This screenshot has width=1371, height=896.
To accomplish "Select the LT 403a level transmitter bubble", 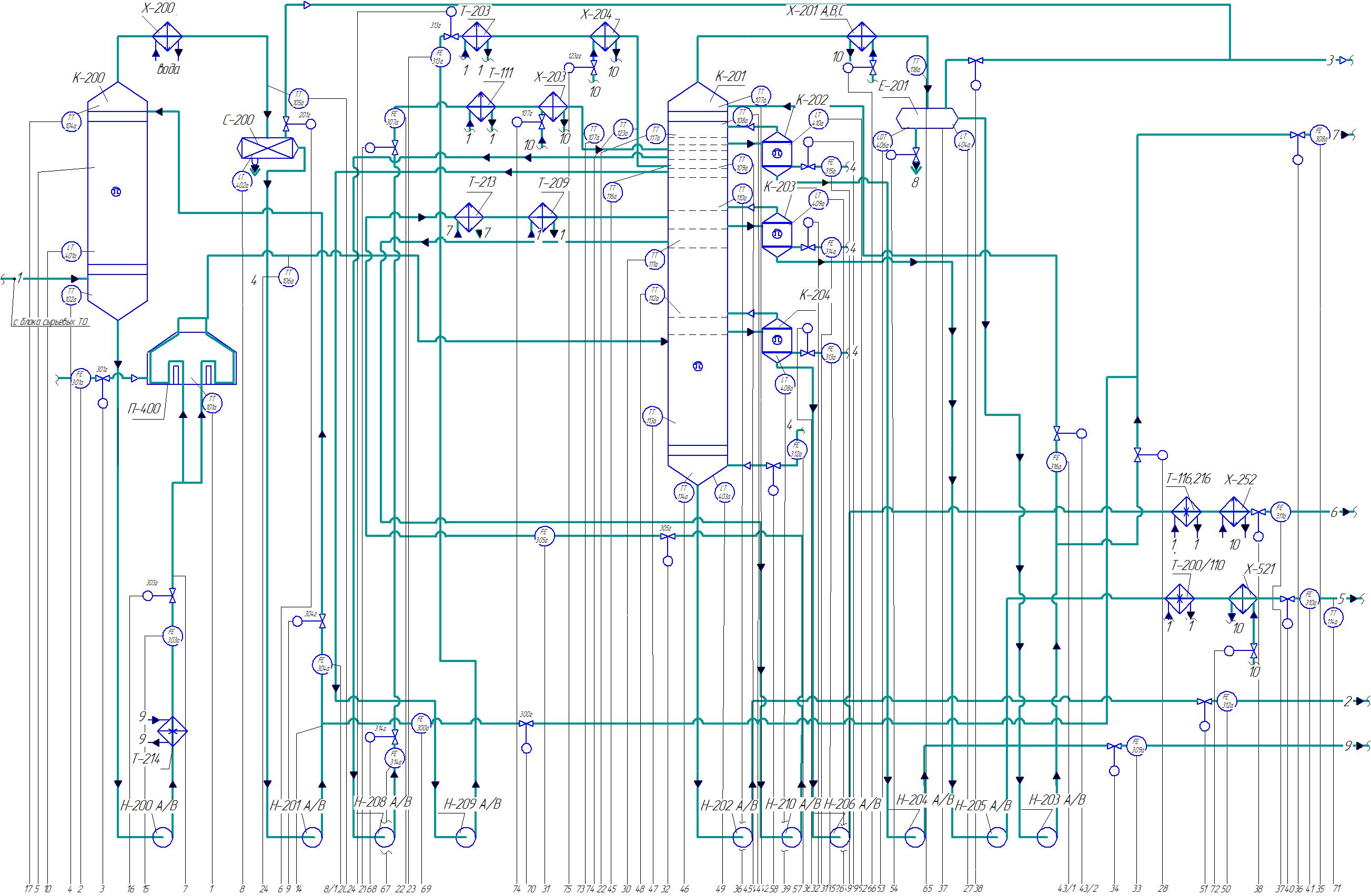I will pos(724,491).
